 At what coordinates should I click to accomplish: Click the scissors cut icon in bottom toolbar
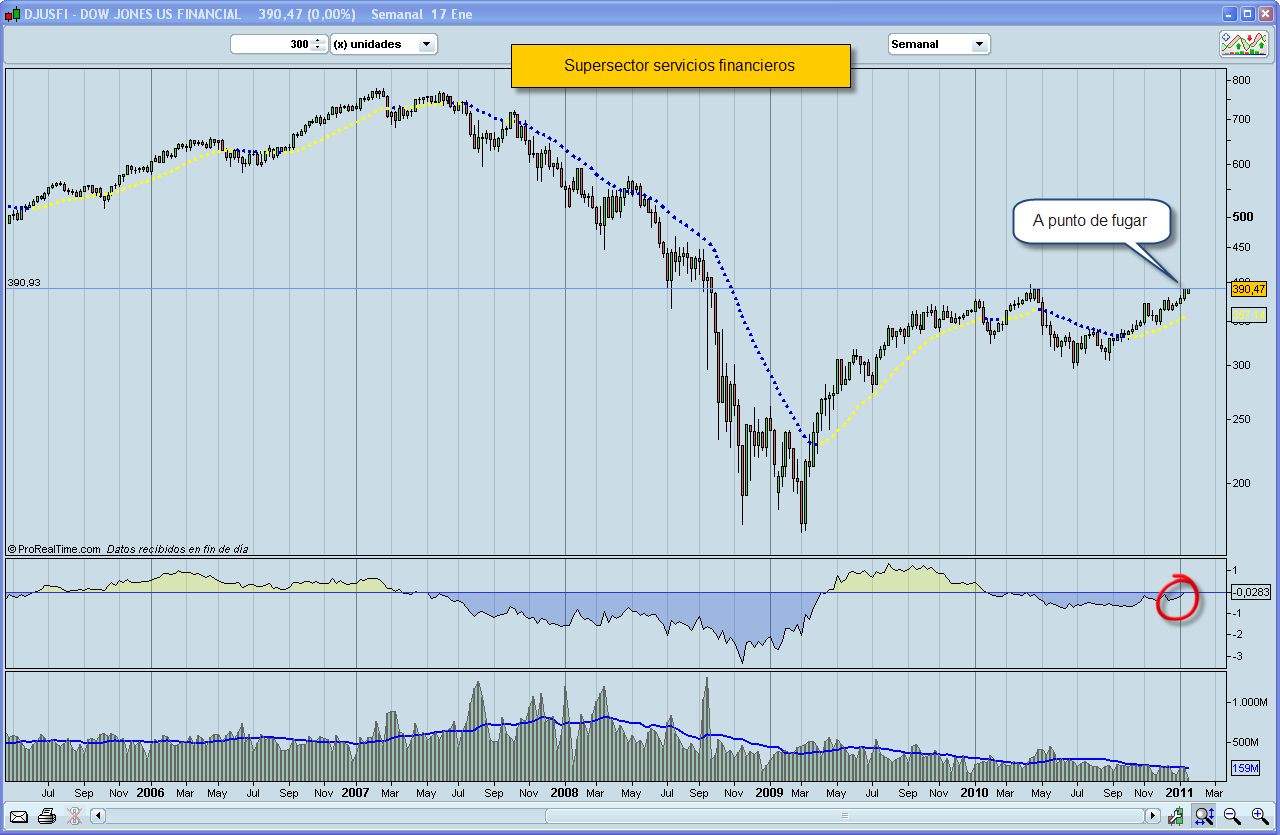tap(73, 816)
